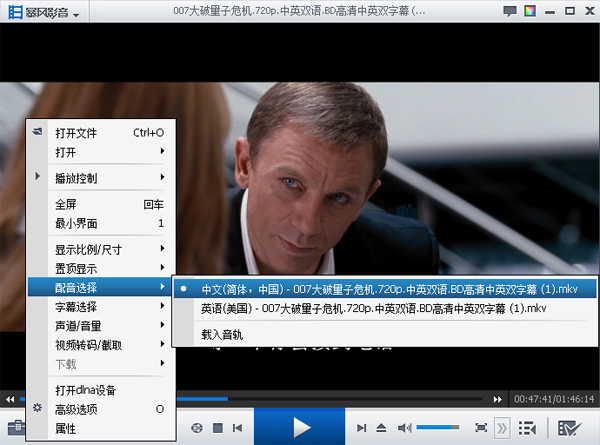The image size is (600, 445).
Task: Open the toolbox icon at bottom left
Action: point(16,427)
